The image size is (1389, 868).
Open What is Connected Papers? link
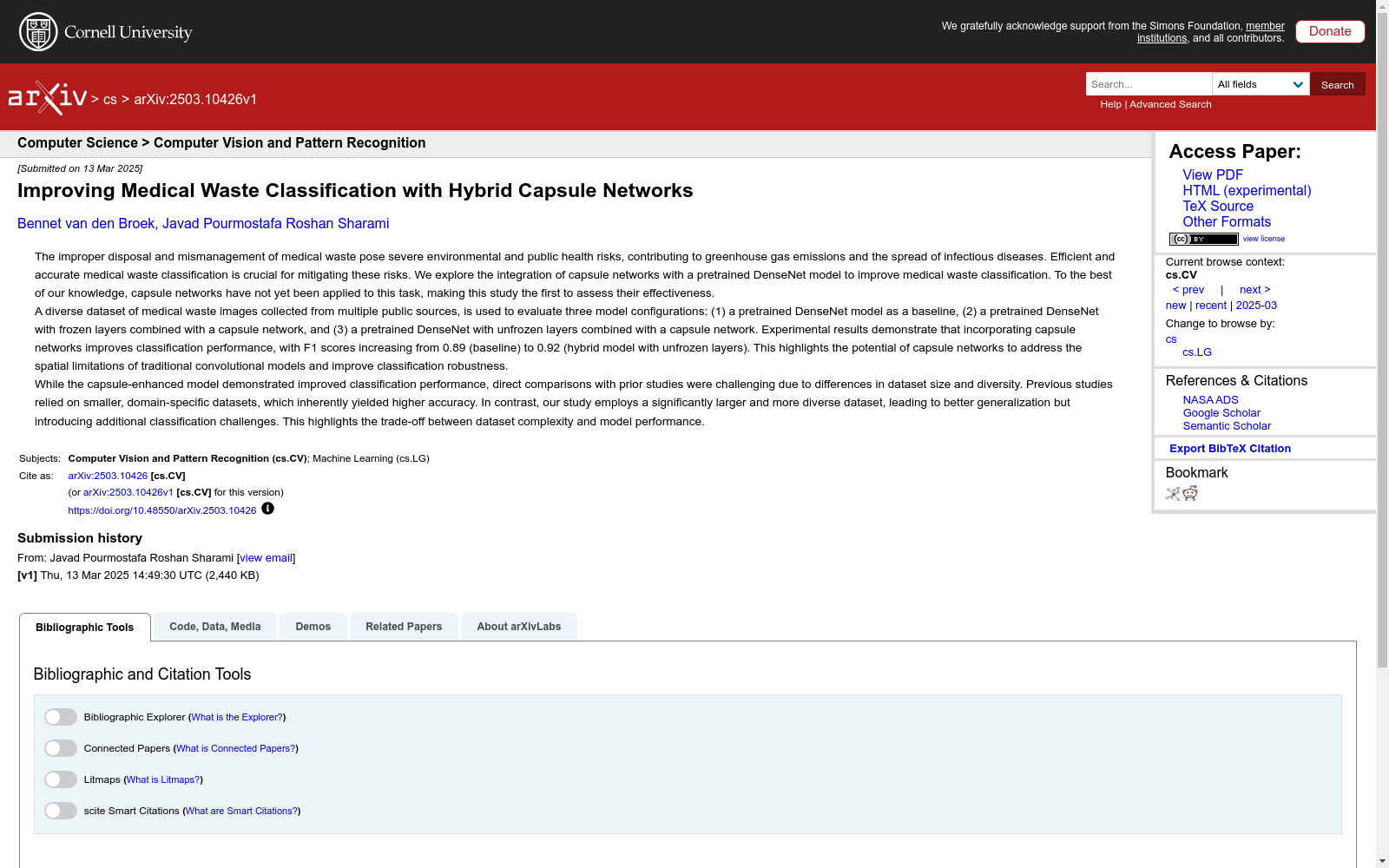point(236,748)
